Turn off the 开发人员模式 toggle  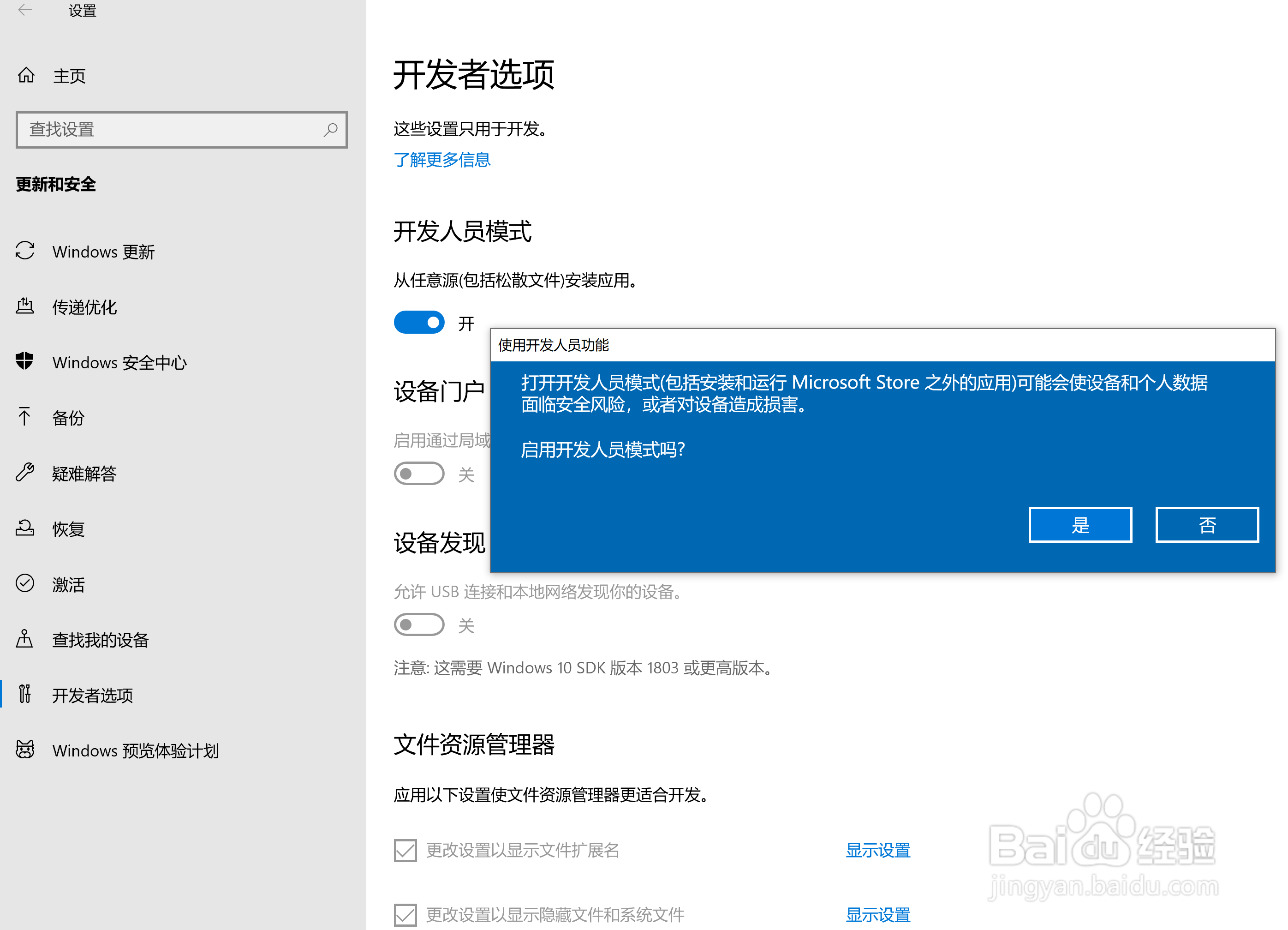419,322
